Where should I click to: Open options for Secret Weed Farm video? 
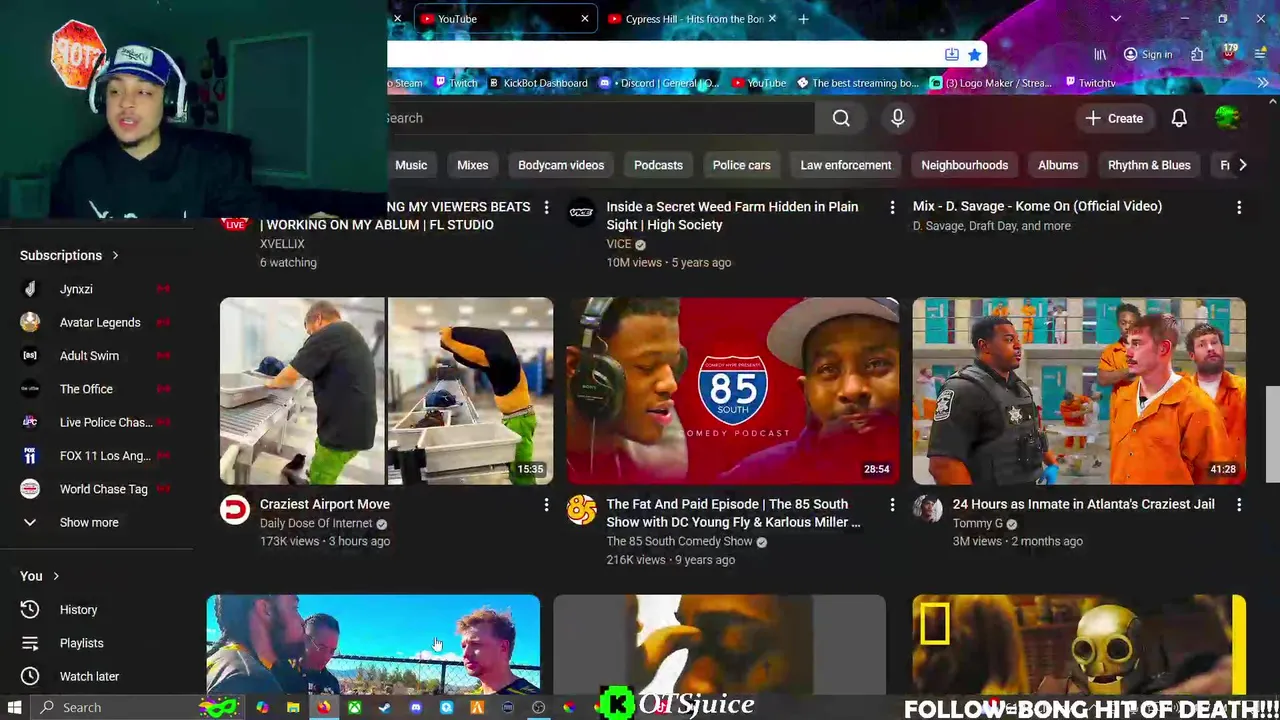892,208
